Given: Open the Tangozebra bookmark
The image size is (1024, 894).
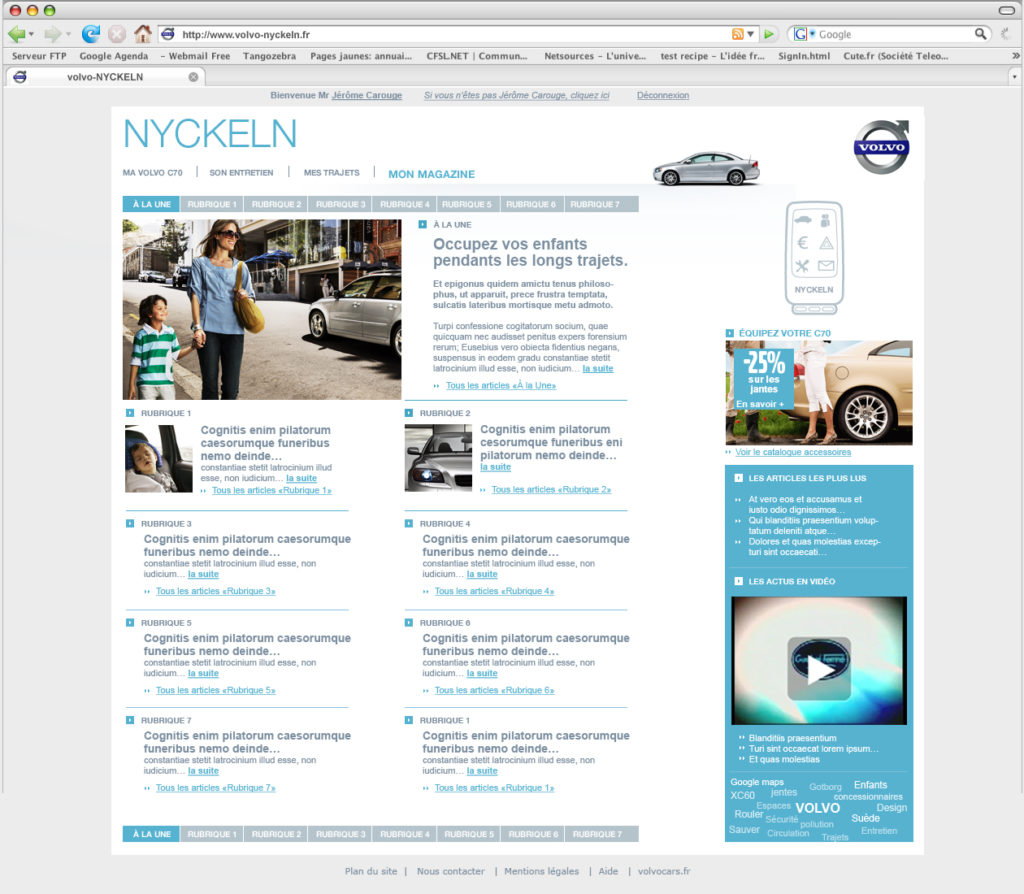Looking at the screenshot, I should click(269, 56).
